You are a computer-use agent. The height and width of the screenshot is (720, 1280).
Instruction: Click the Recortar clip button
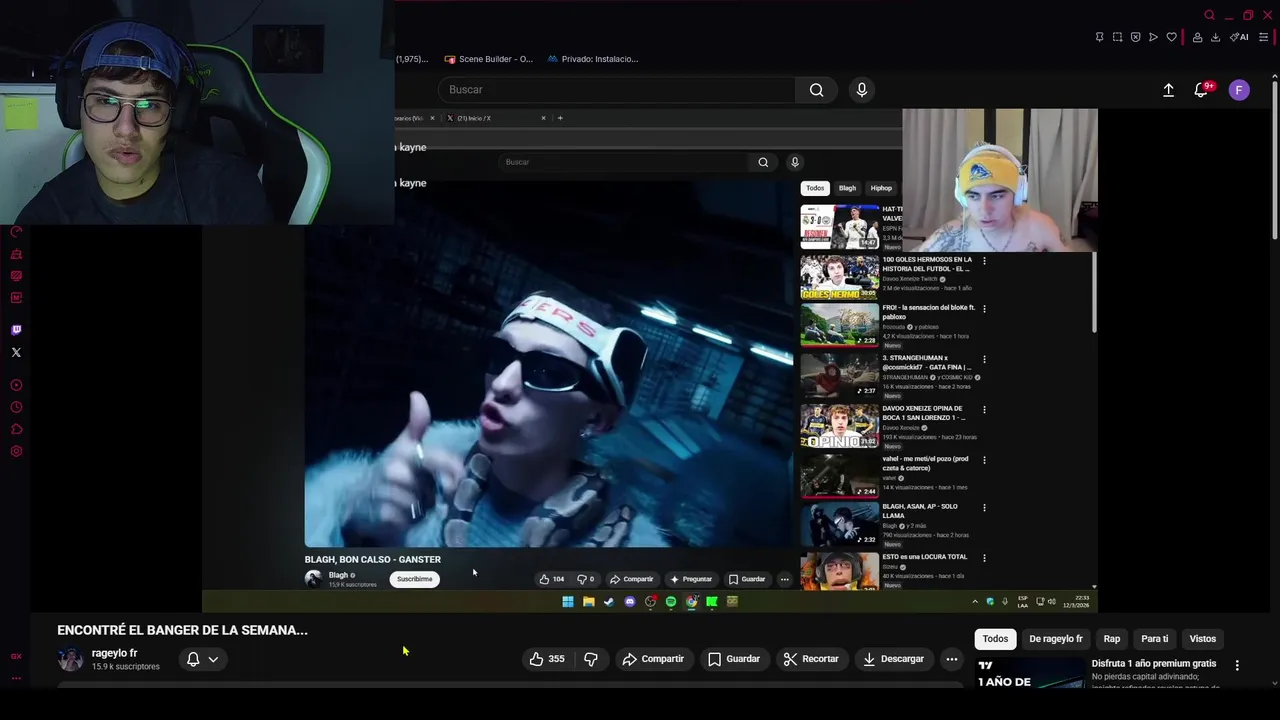click(x=811, y=659)
